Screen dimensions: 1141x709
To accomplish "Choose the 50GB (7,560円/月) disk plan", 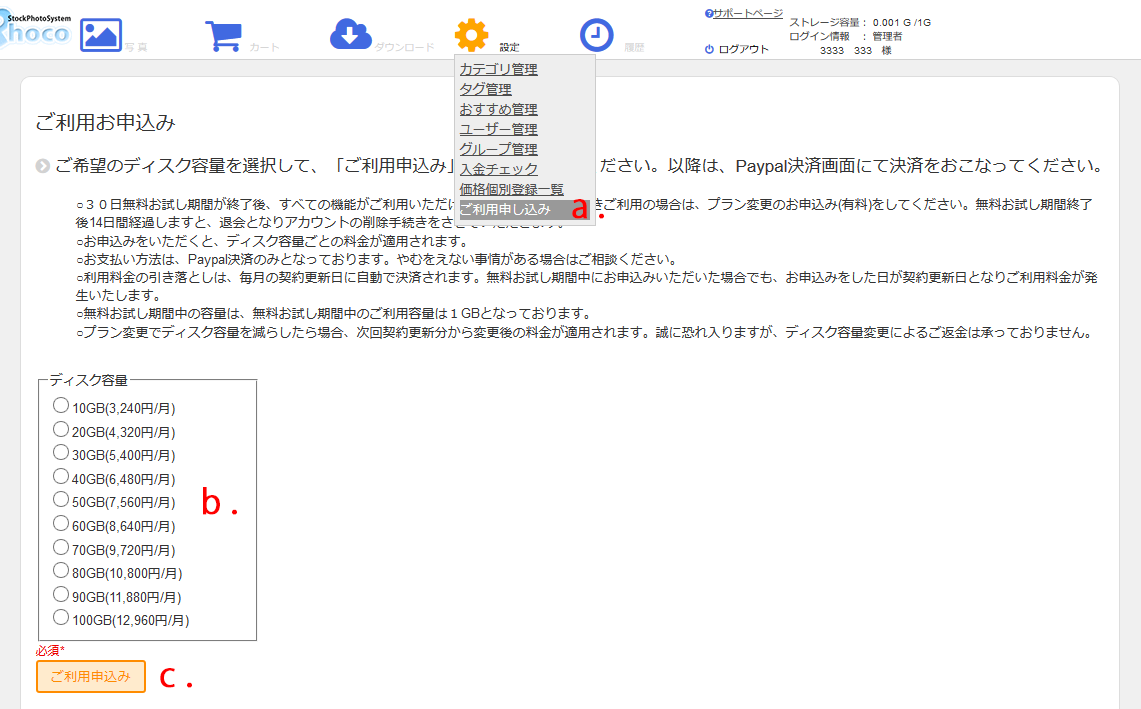I will click(x=61, y=500).
